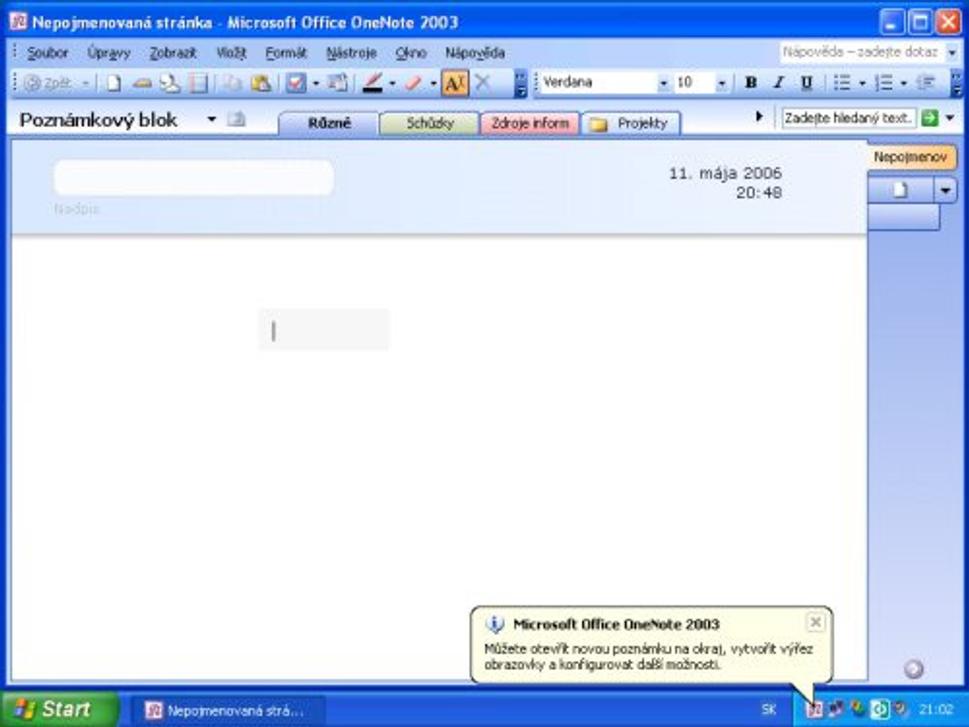Click the date 11. mája 2006 text
Viewport: 969px width, 727px height.
(x=725, y=173)
